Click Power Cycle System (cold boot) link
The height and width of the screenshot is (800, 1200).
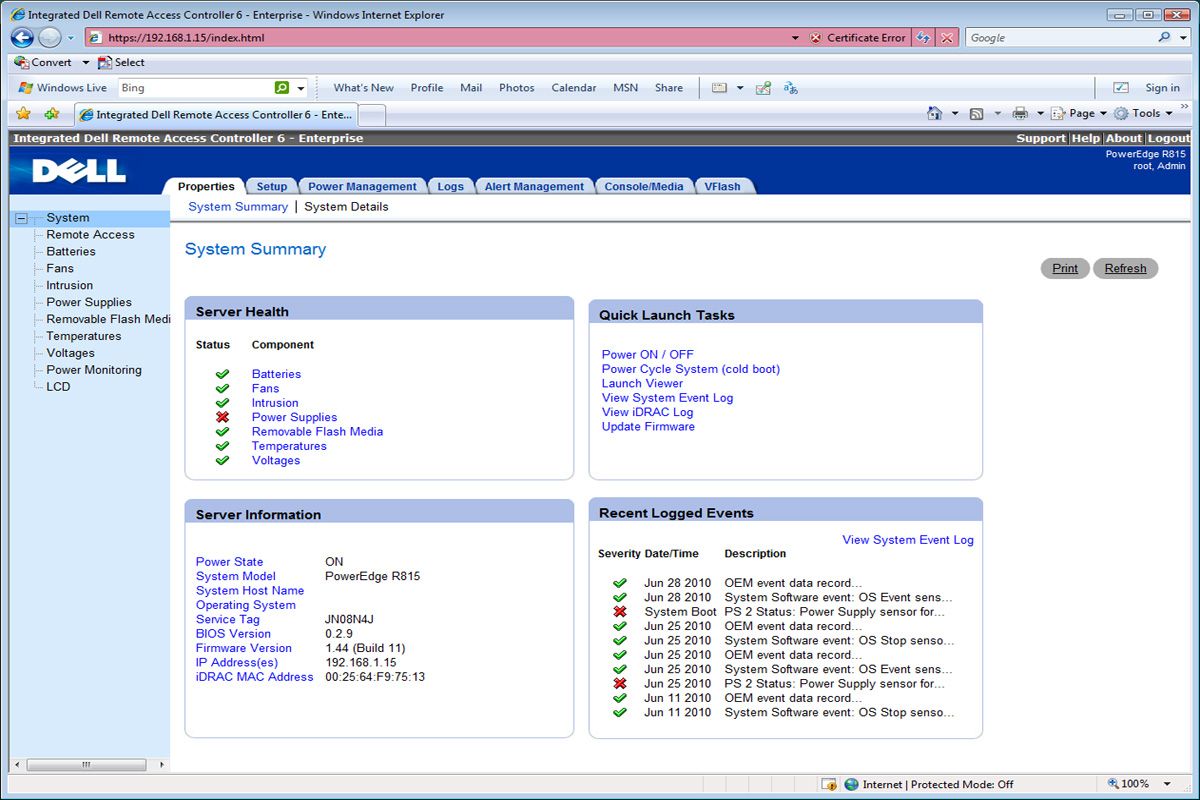click(x=691, y=369)
